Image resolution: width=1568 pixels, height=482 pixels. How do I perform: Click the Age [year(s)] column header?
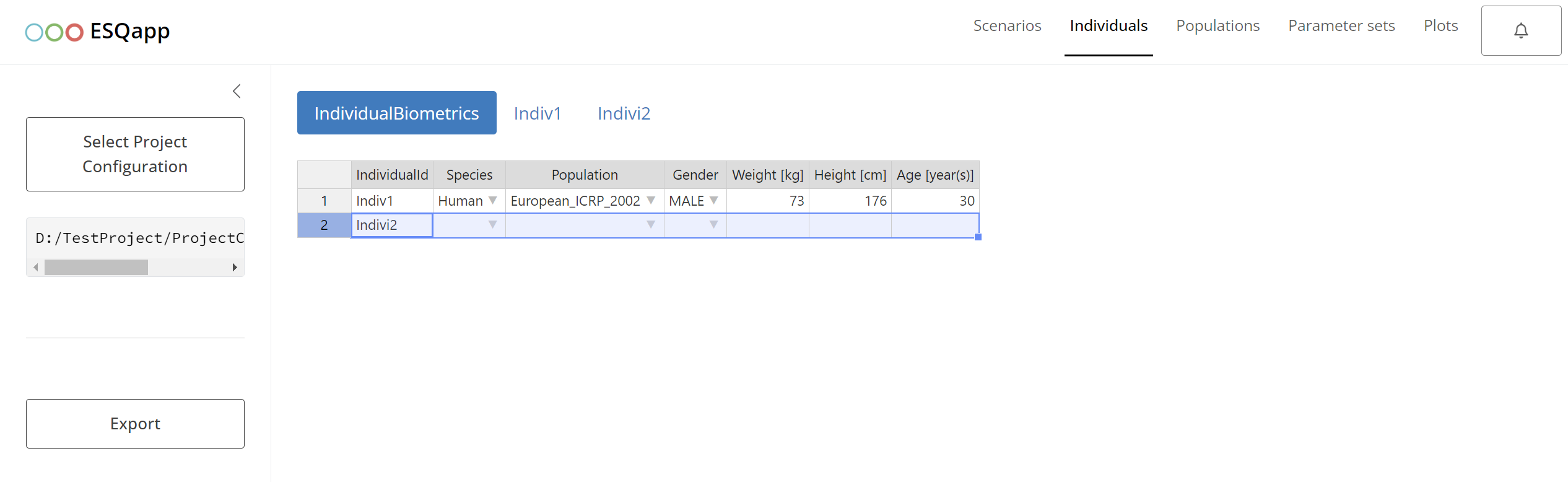[935, 175]
